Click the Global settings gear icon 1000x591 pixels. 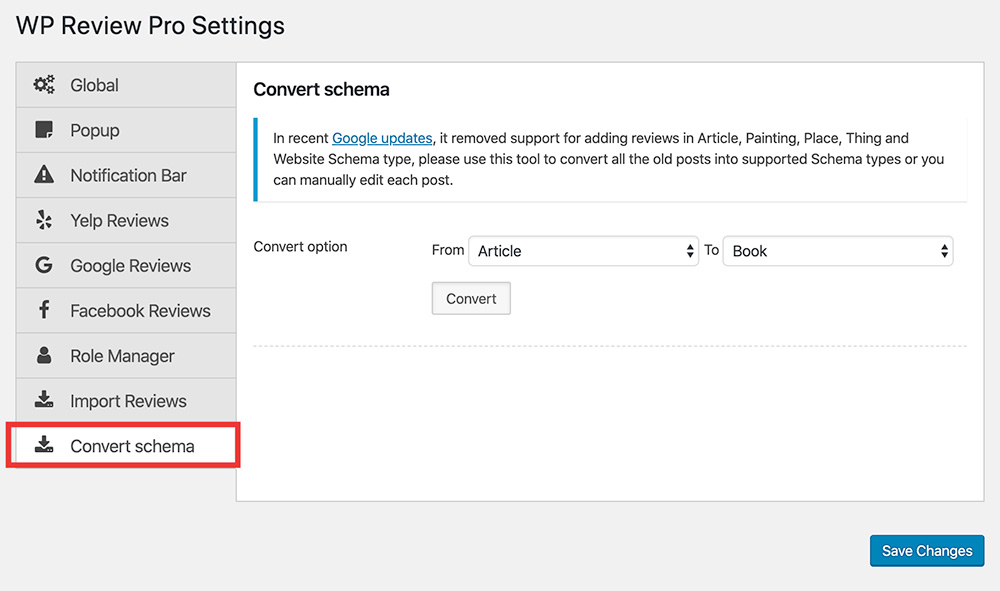coord(44,85)
